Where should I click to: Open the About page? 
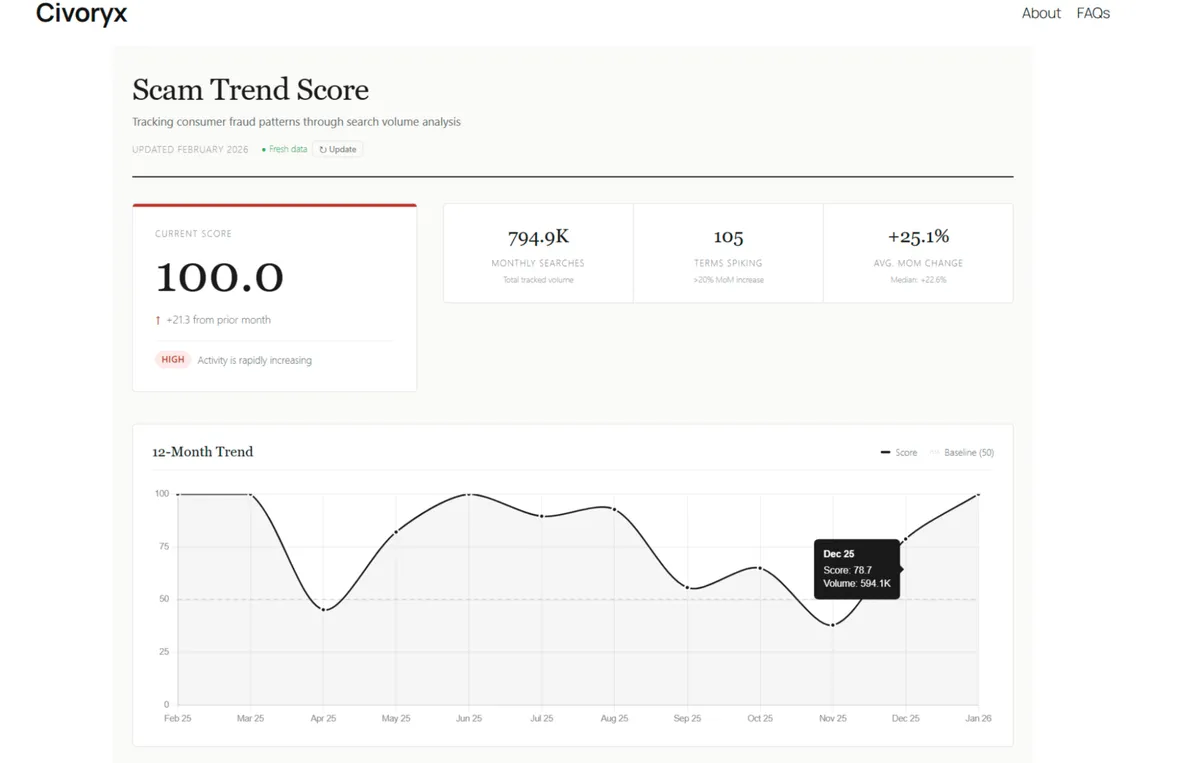[1041, 13]
